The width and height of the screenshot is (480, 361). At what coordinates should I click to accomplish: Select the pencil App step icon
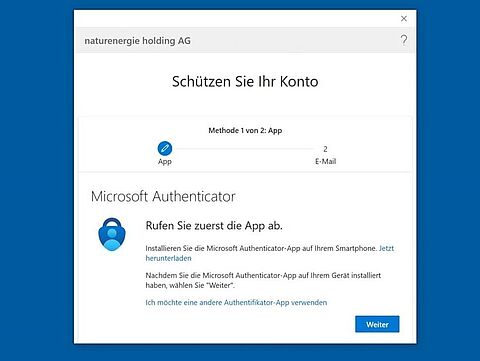point(165,148)
